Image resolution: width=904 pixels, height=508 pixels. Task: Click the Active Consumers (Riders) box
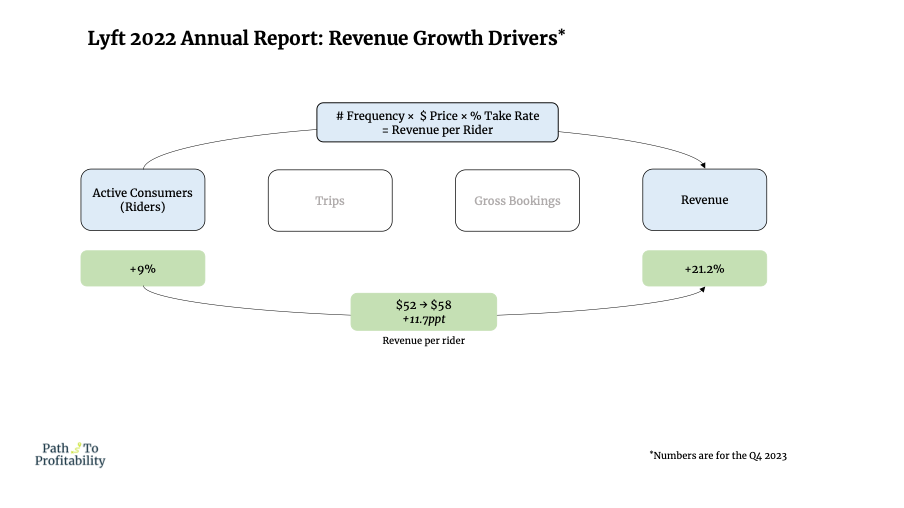142,200
